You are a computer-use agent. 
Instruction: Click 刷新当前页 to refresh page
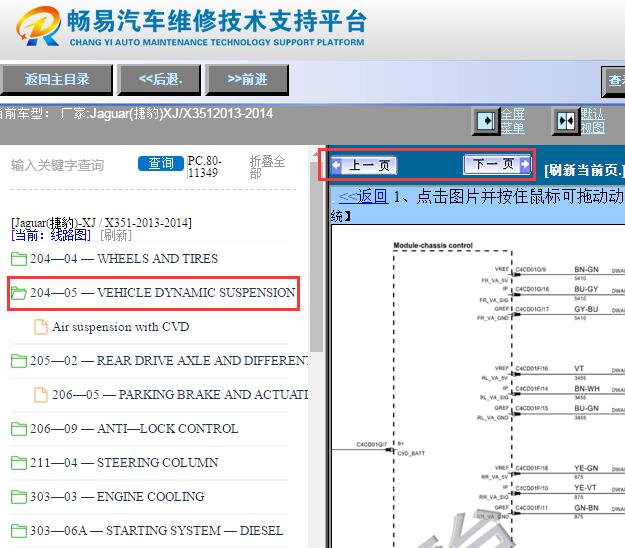584,170
